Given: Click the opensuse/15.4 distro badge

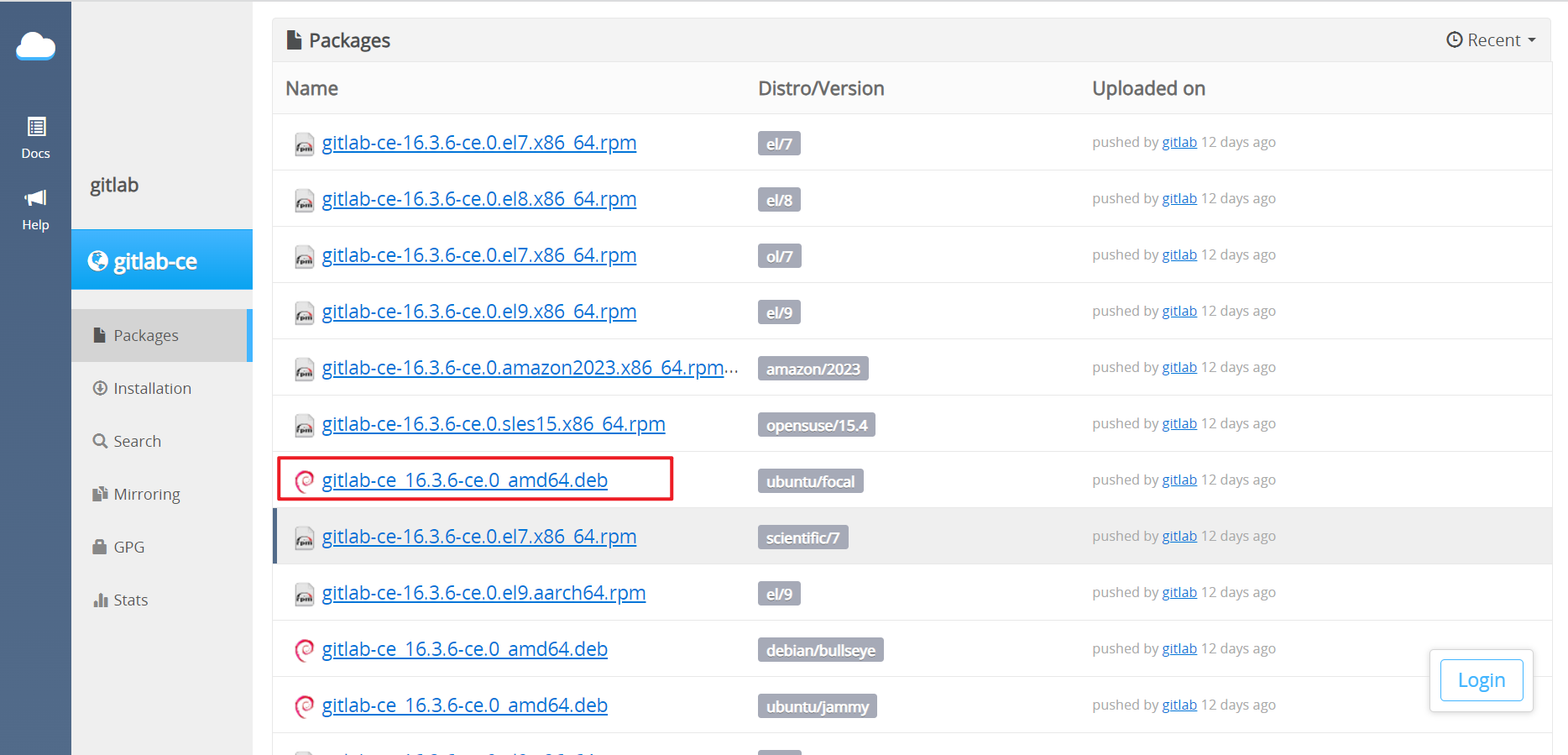Looking at the screenshot, I should (x=817, y=425).
